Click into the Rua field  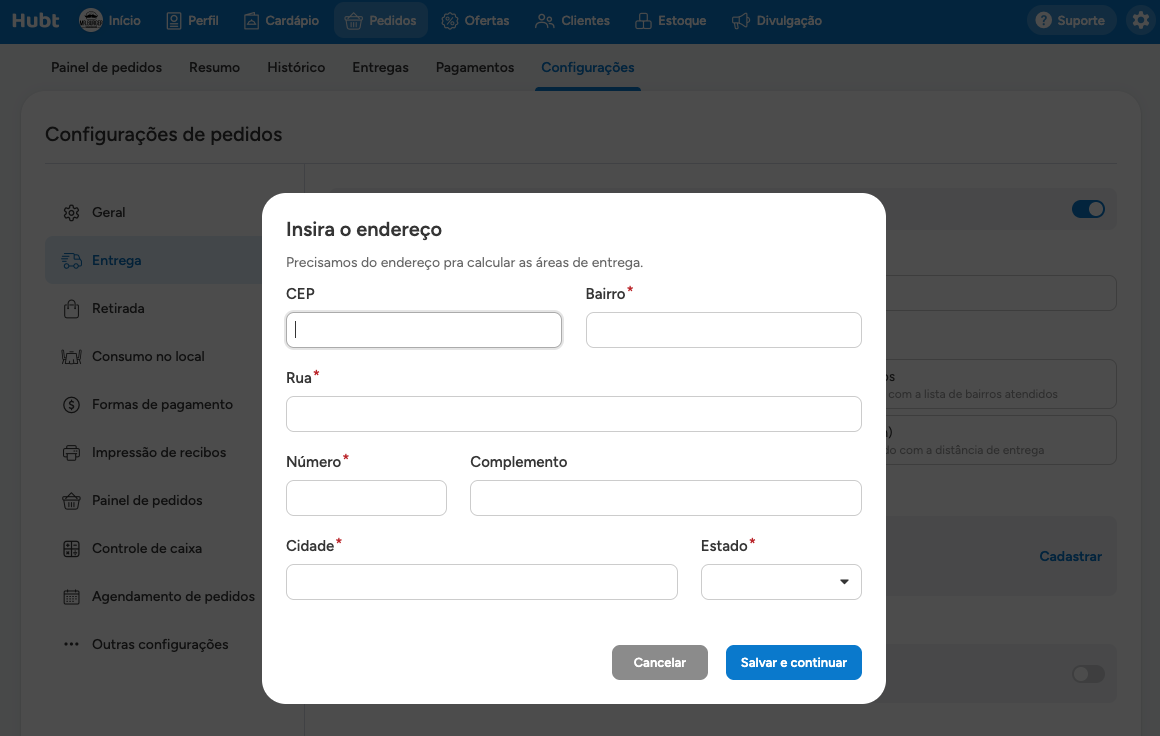coord(574,413)
